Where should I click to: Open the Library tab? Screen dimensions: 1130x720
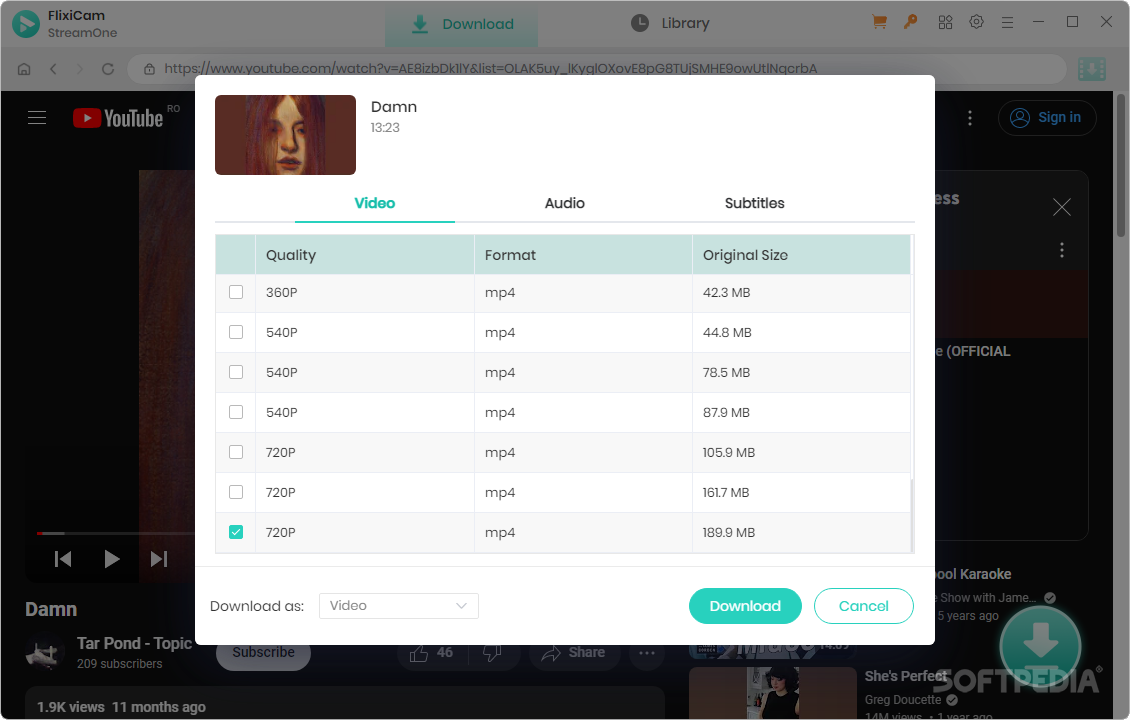(x=670, y=23)
